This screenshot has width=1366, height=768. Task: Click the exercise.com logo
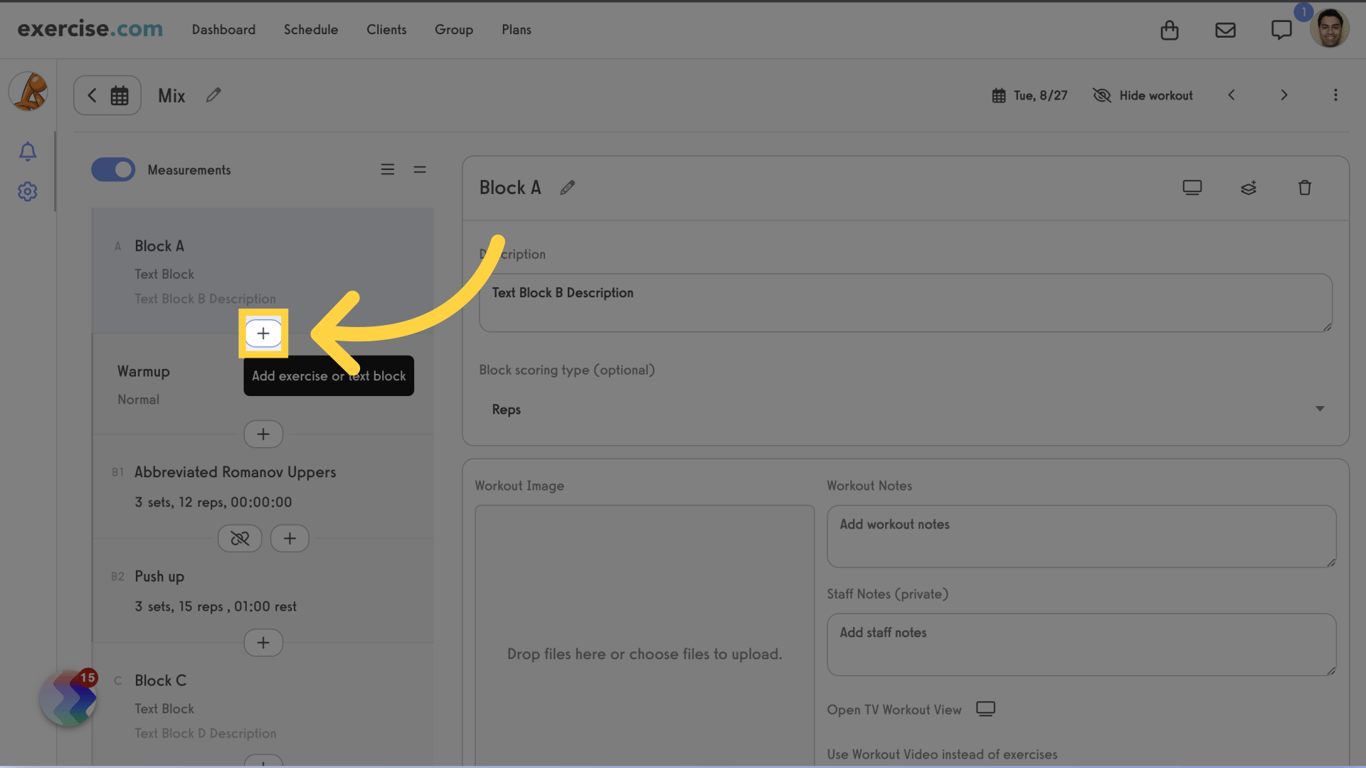point(90,29)
